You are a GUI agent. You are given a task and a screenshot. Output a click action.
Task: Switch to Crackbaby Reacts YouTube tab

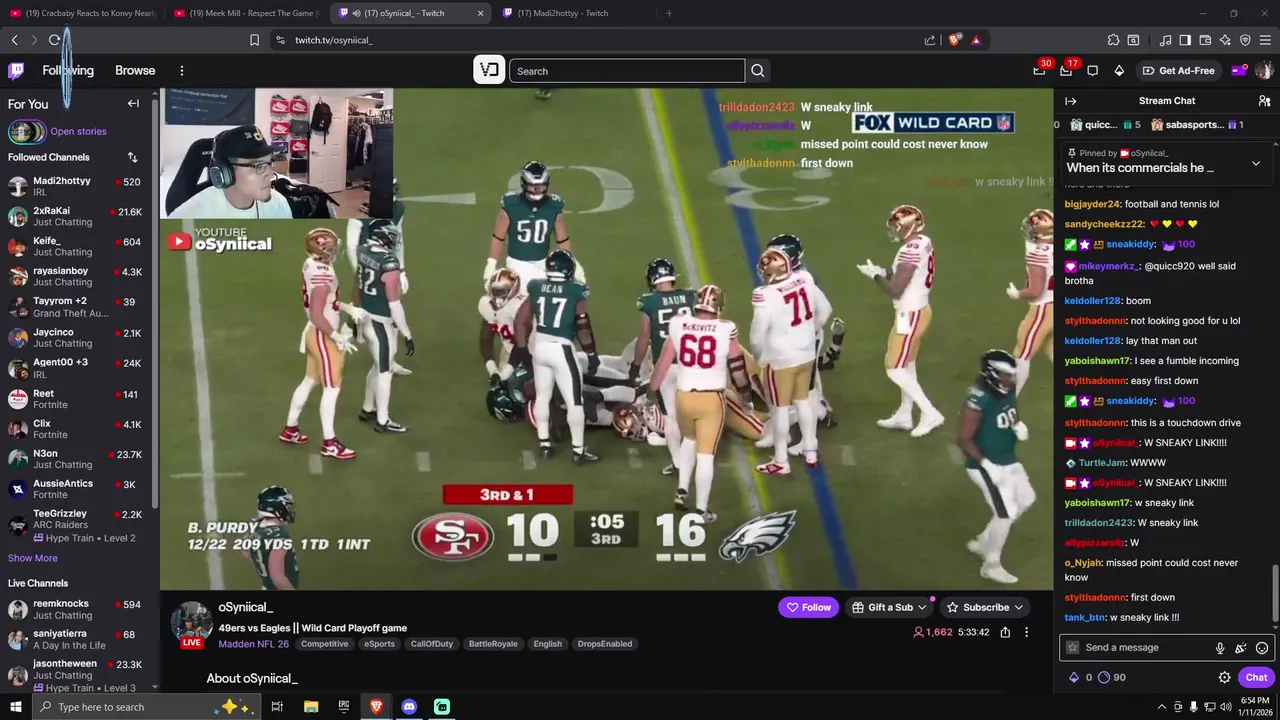pos(84,13)
